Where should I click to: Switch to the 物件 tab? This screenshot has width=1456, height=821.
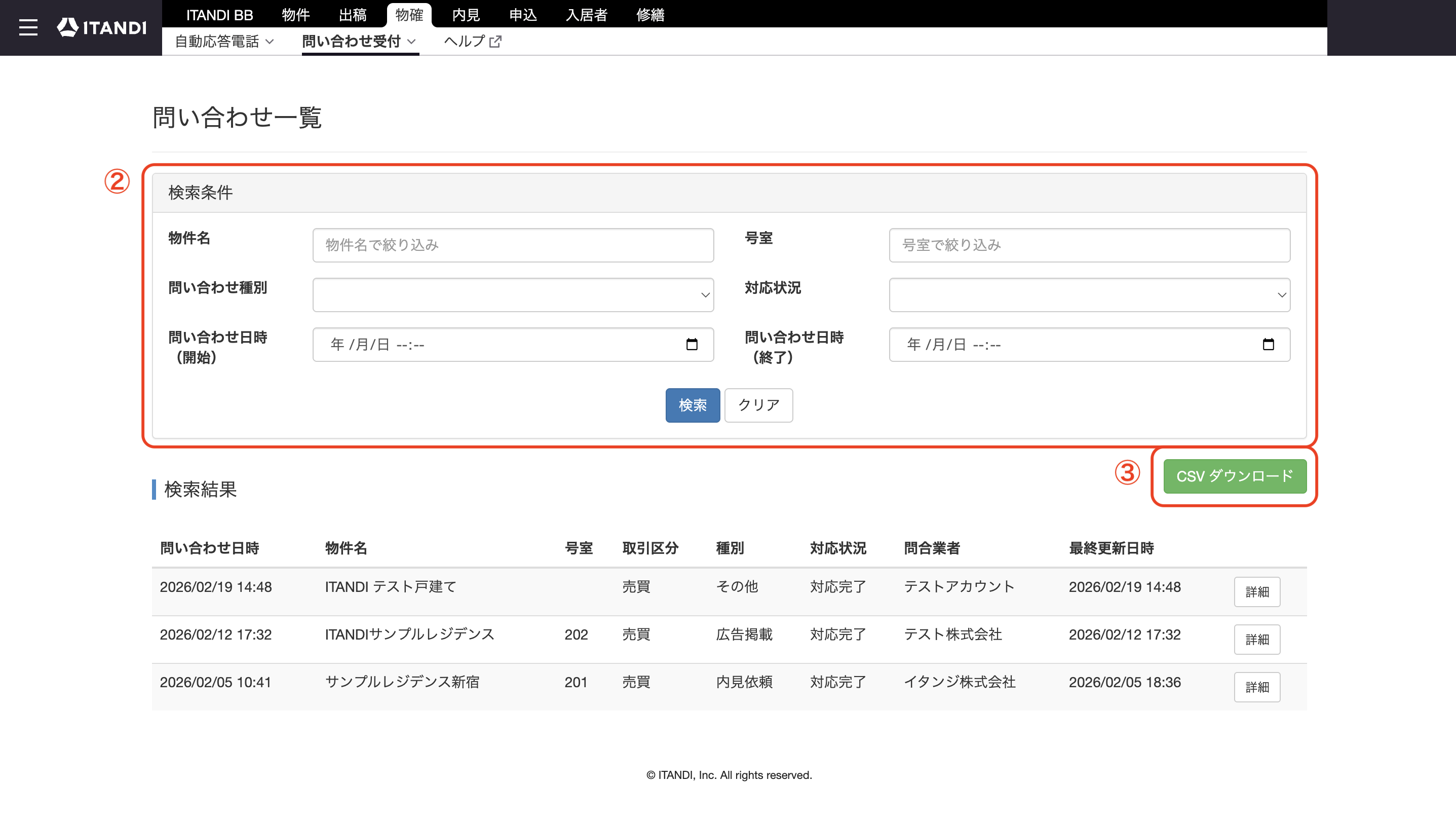(x=296, y=15)
